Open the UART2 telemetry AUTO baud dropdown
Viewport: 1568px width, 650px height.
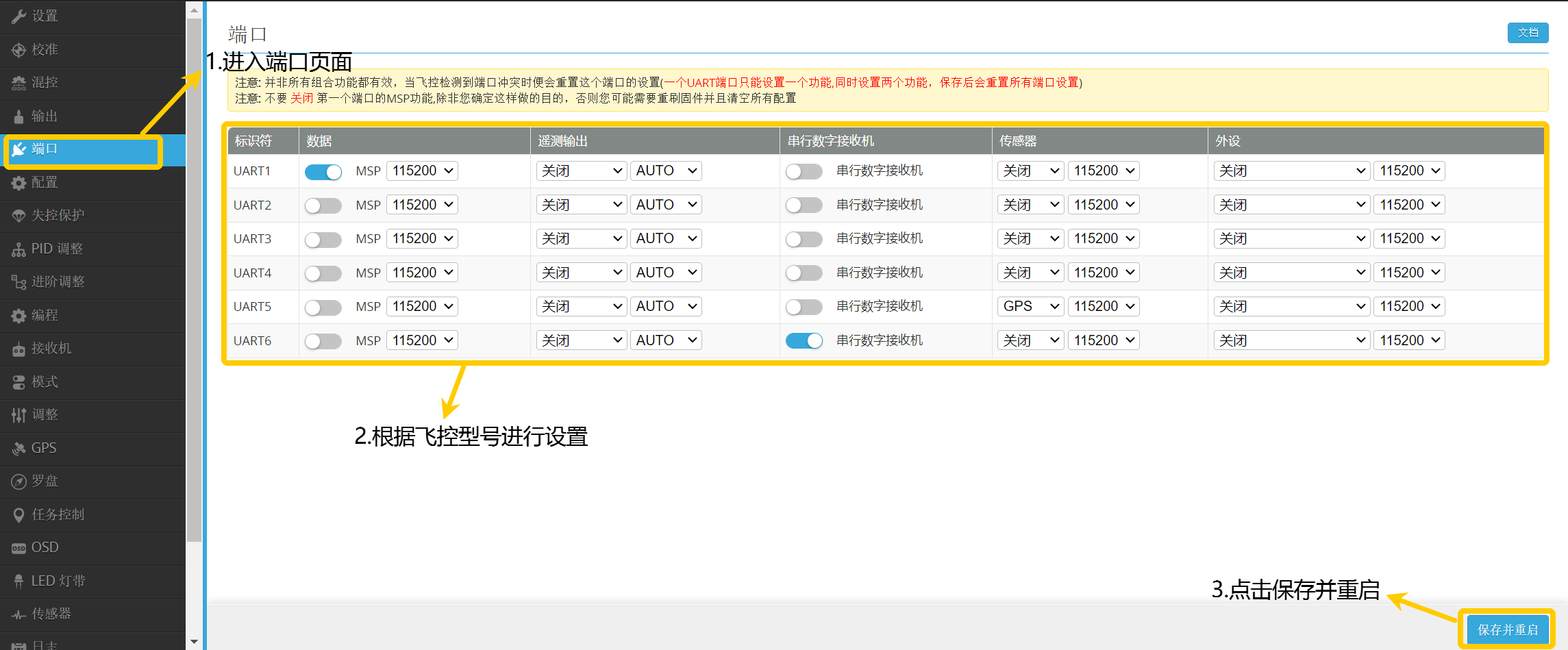[666, 205]
